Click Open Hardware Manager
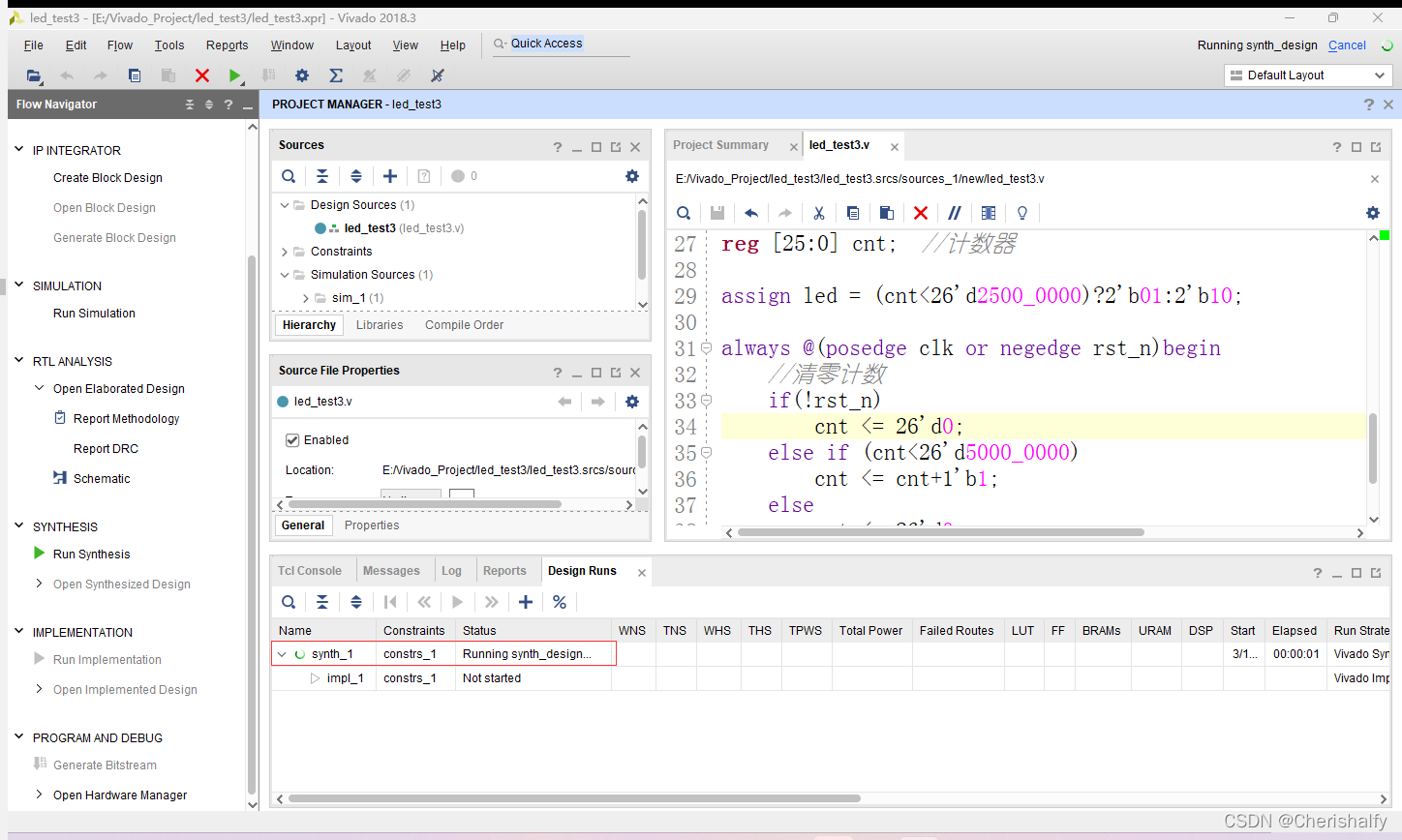This screenshot has height=840, width=1402. click(120, 795)
